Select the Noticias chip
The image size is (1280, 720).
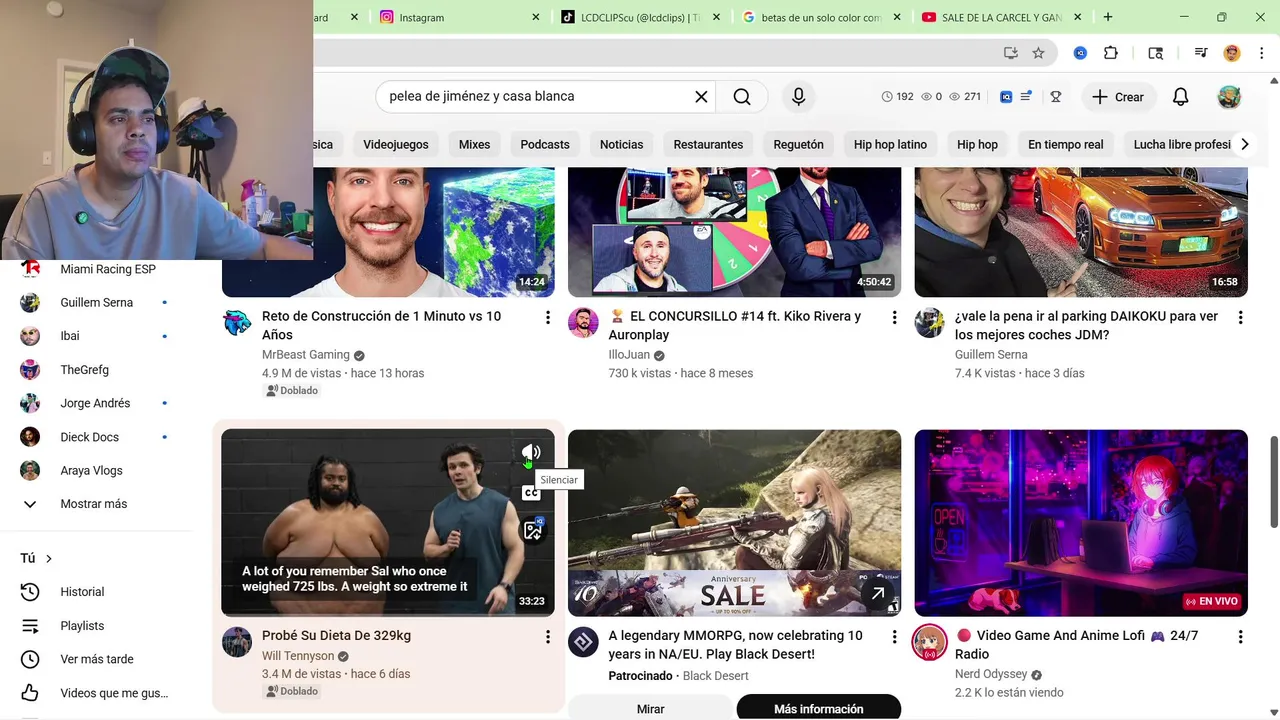tap(621, 144)
